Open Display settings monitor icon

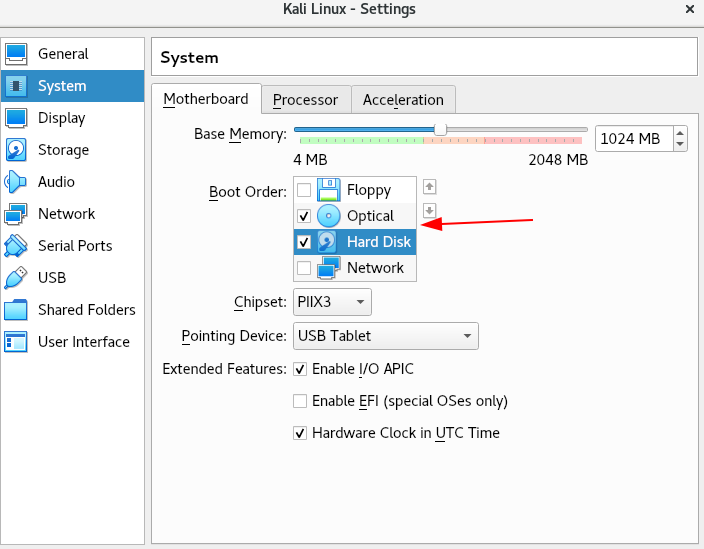tap(16, 118)
